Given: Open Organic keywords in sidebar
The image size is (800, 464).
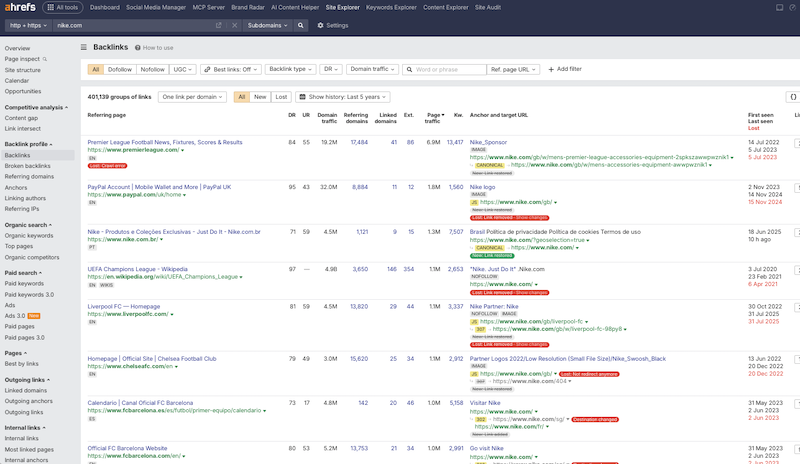Looking at the screenshot, I should pyautogui.click(x=29, y=236).
